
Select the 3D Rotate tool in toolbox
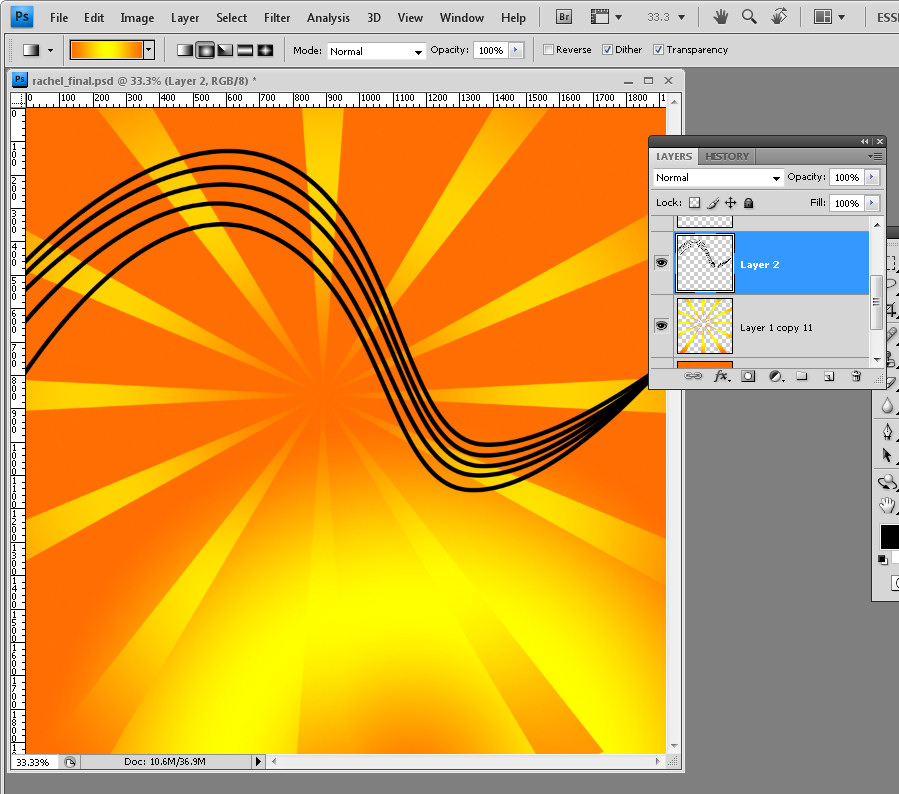tap(888, 482)
